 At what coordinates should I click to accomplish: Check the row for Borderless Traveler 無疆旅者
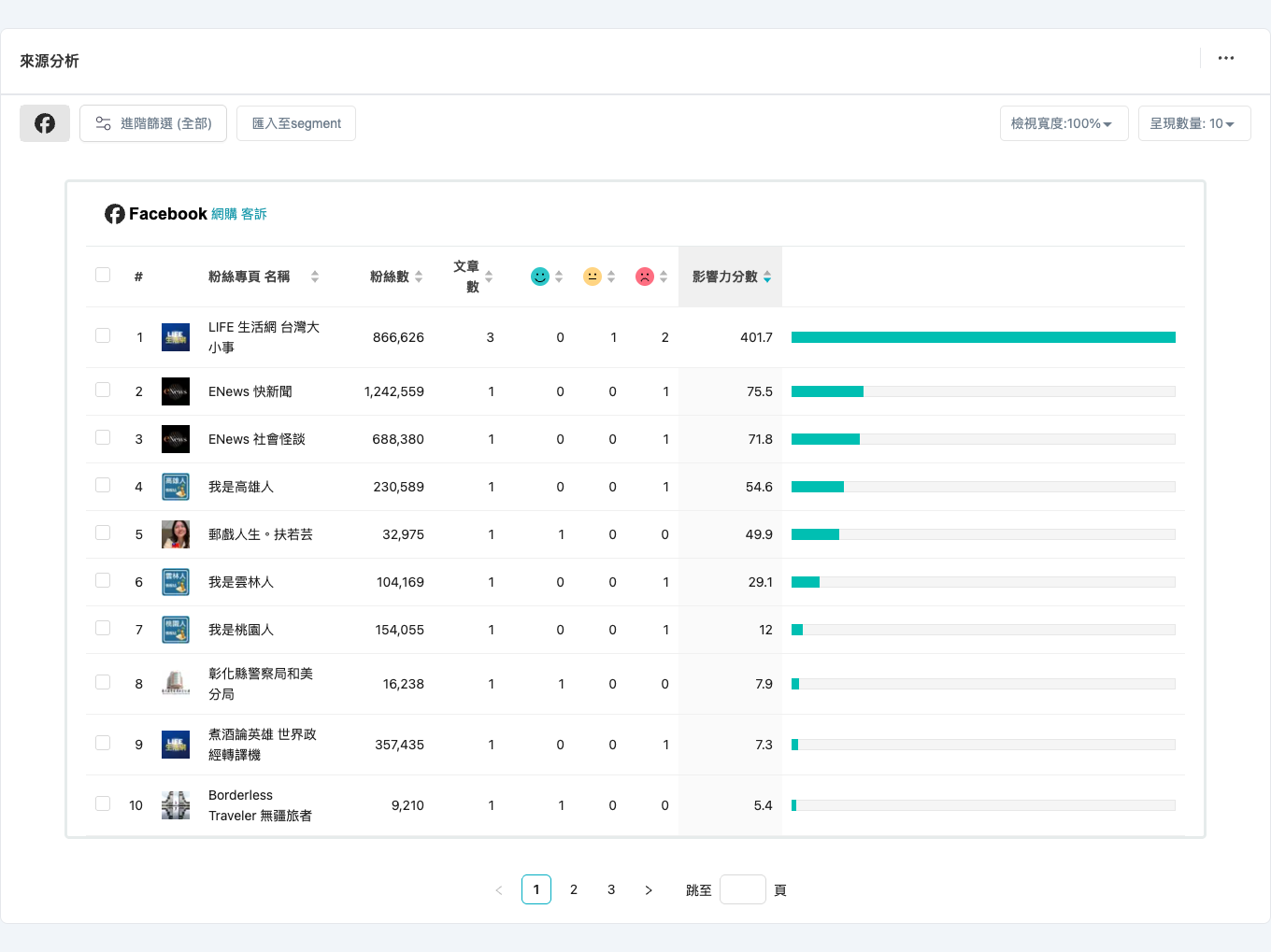(x=103, y=803)
